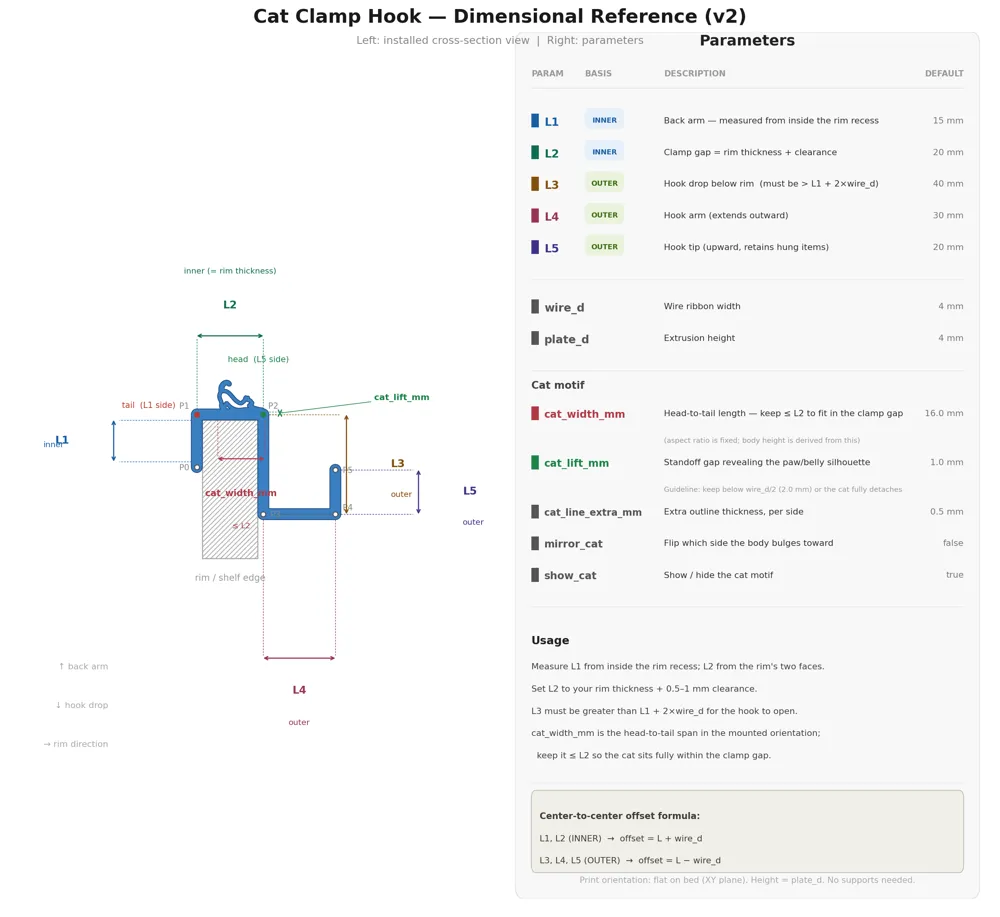1000x917 pixels.
Task: Click the 'false' value for mirror_cat
Action: pos(953,543)
